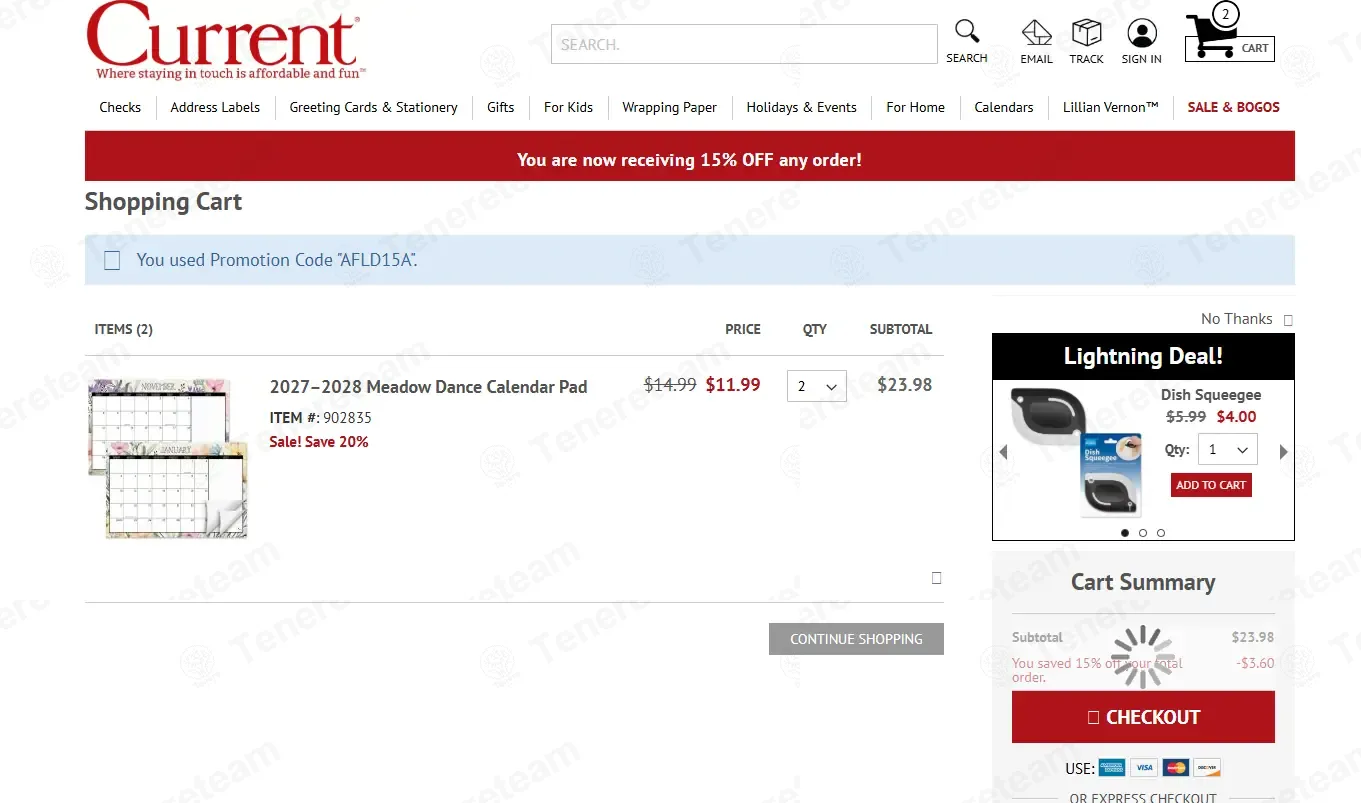This screenshot has height=803, width=1361.
Task: Open the SALE & BOGOS menu
Action: 1233,107
